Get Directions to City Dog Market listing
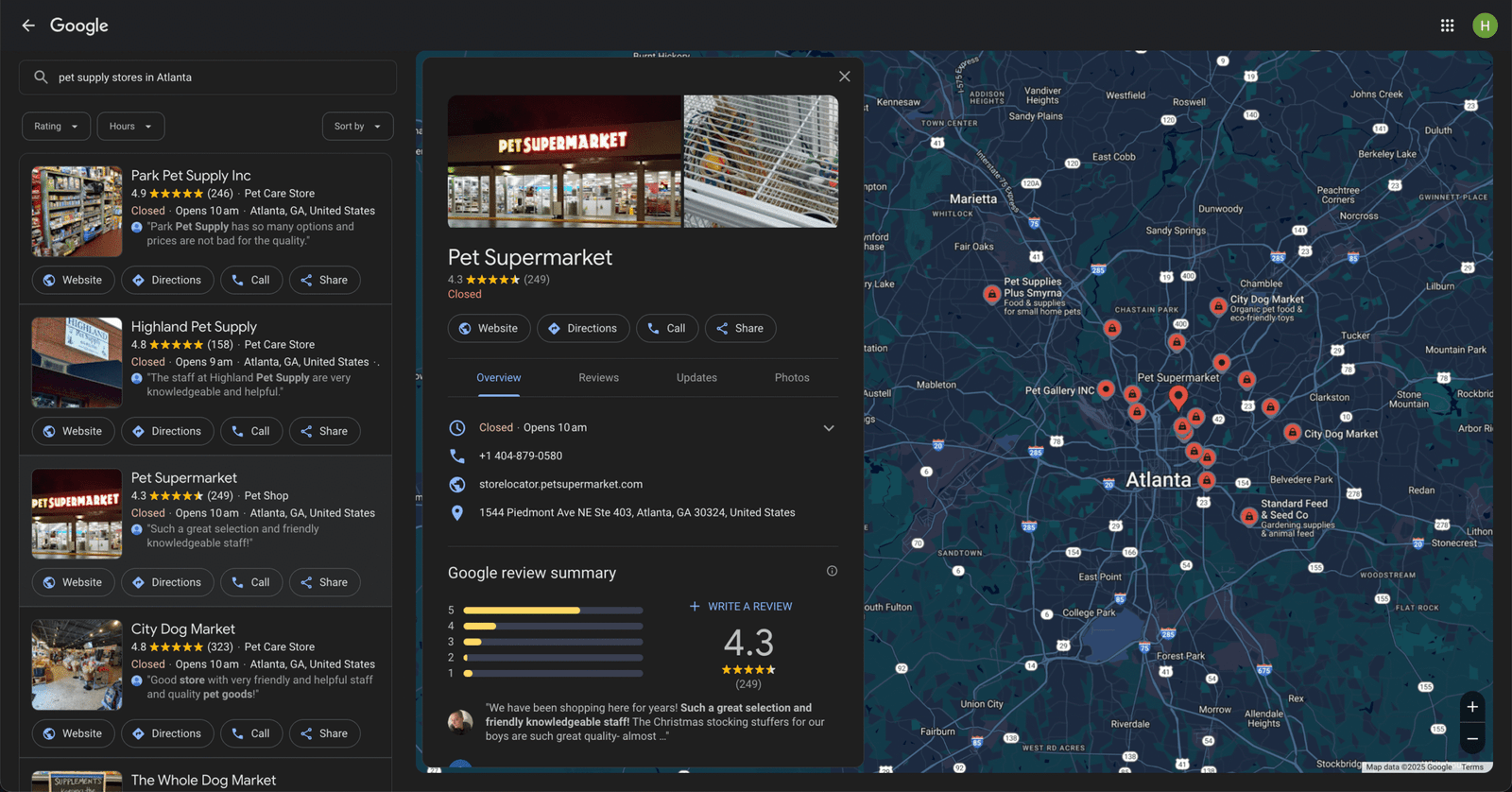 coord(167,734)
